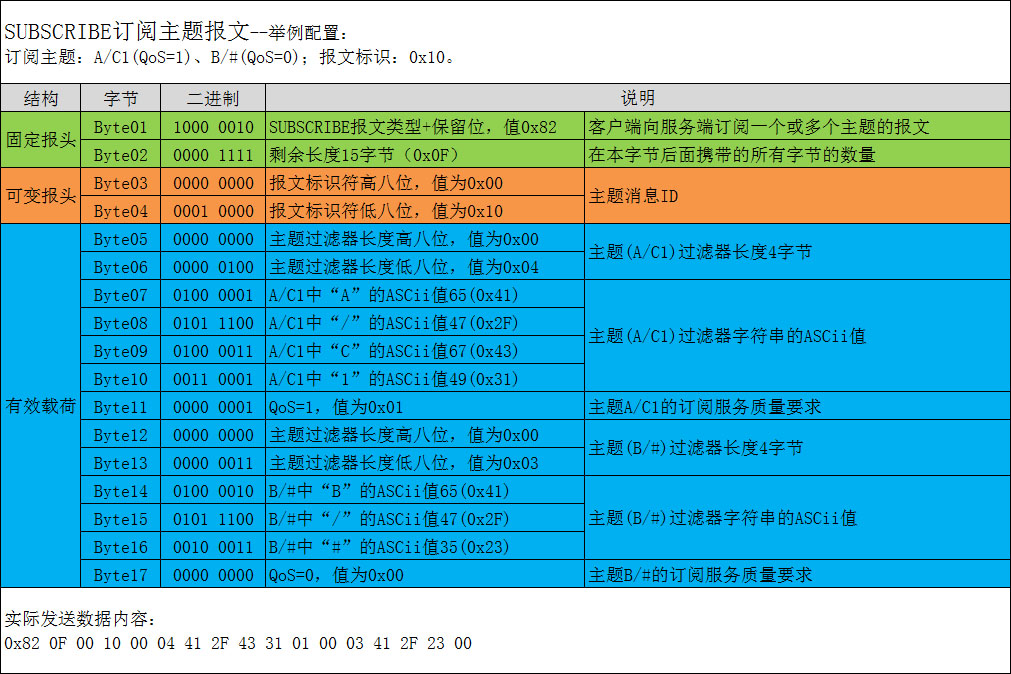Screen dimensions: 1011x674
Task: Click the binary value 1000 0010 cell
Action: 211,127
